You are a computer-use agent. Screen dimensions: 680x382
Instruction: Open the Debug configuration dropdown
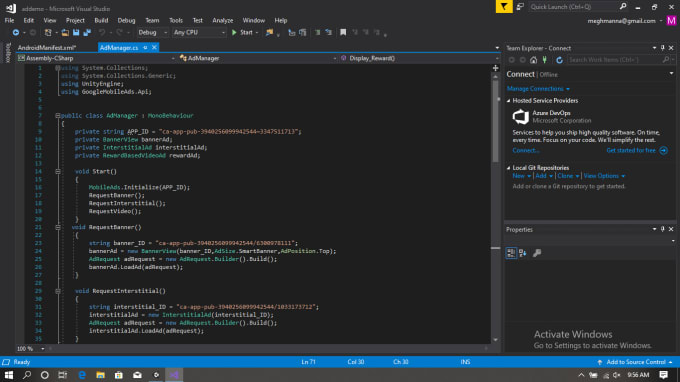153,33
